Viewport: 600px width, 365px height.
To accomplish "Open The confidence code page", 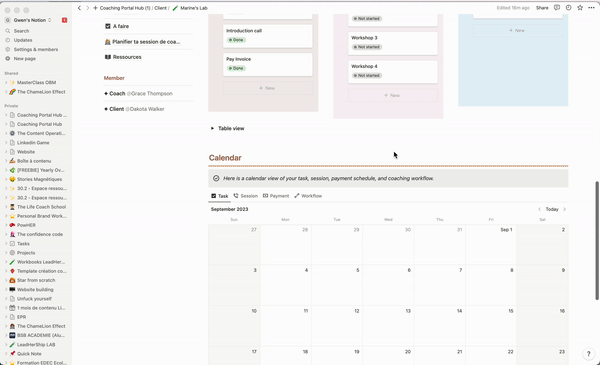I will pyautogui.click(x=40, y=235).
